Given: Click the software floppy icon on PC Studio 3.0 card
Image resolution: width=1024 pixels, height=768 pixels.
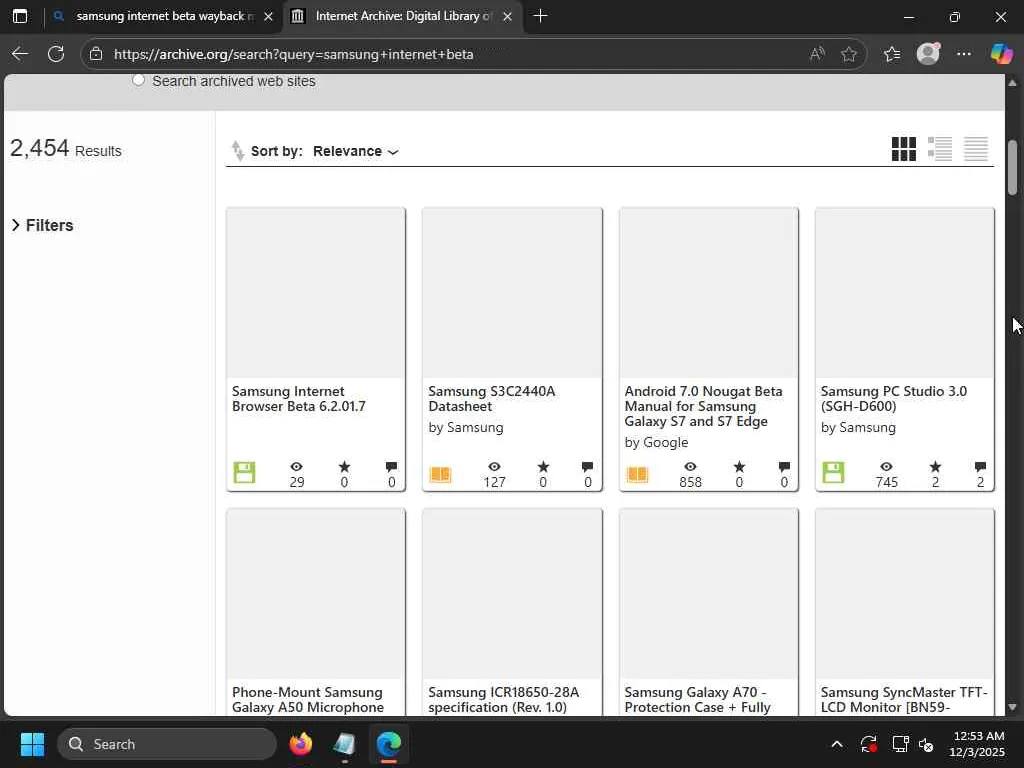Looking at the screenshot, I should (833, 472).
